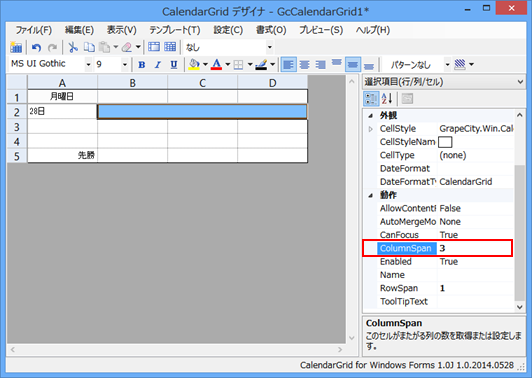The image size is (532, 378).
Task: Open the eraser clear options dropdown
Action: [138, 47]
